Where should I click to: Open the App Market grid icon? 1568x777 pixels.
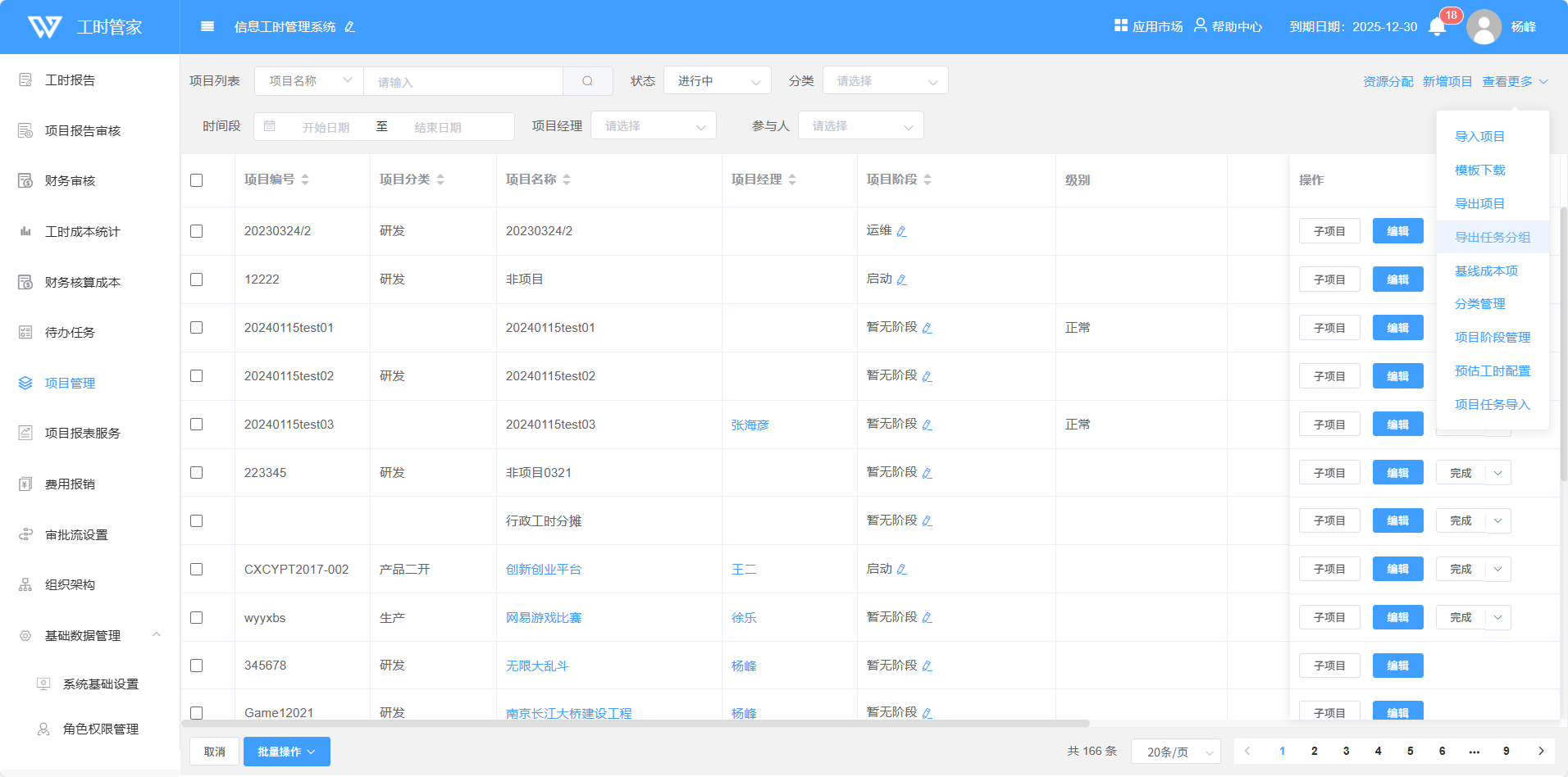pos(1121,26)
